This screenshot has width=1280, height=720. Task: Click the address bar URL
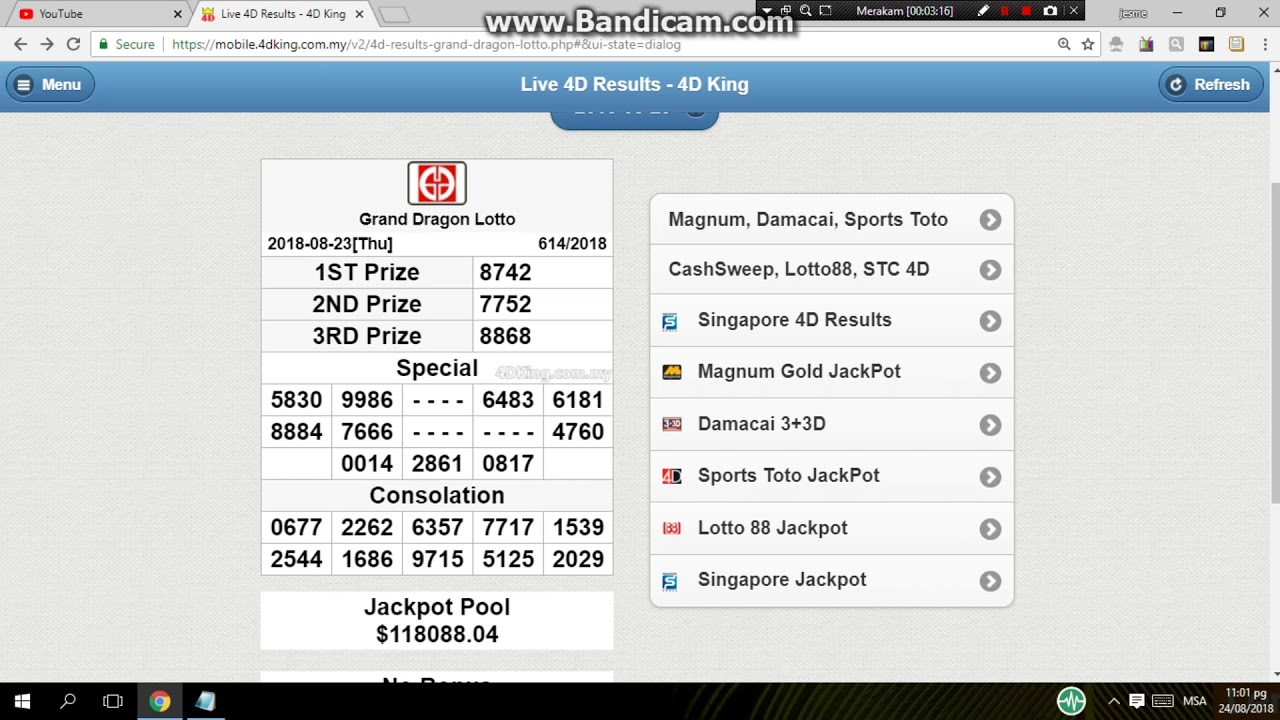pyautogui.click(x=426, y=44)
